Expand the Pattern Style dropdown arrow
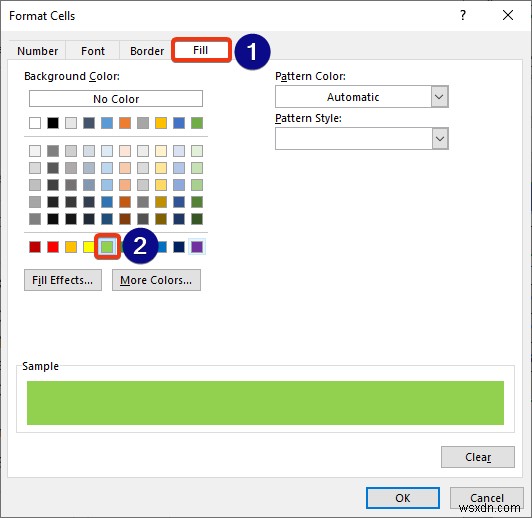Viewport: 532px width, 518px height. pos(440,139)
